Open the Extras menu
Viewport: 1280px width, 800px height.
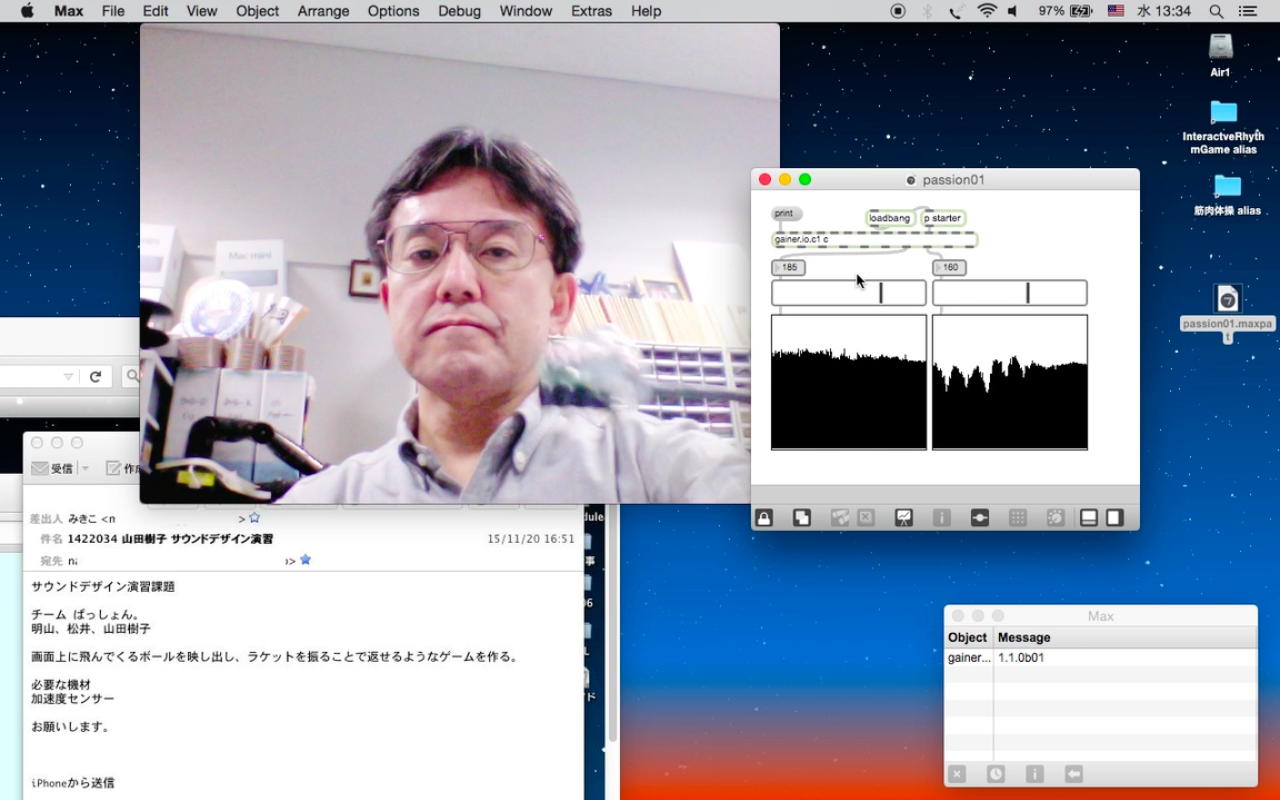pos(591,11)
